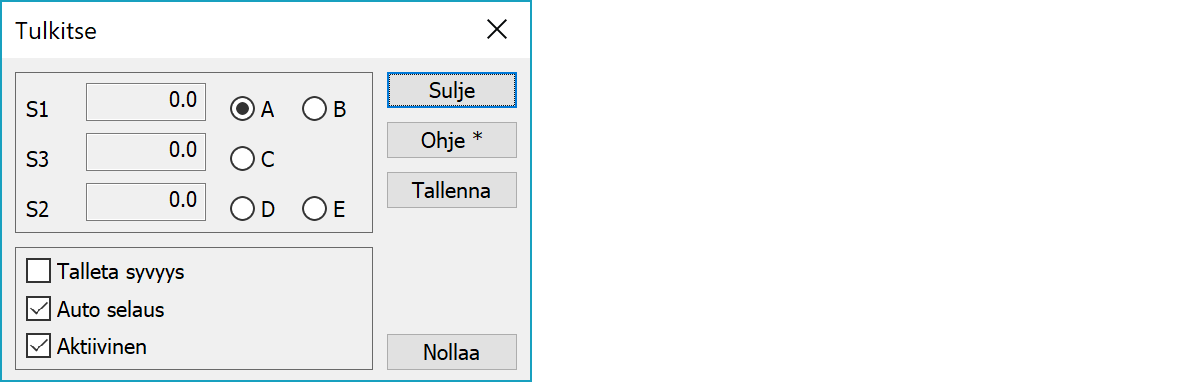Select radio option B
The width and height of the screenshot is (1200, 382).
coord(325,109)
